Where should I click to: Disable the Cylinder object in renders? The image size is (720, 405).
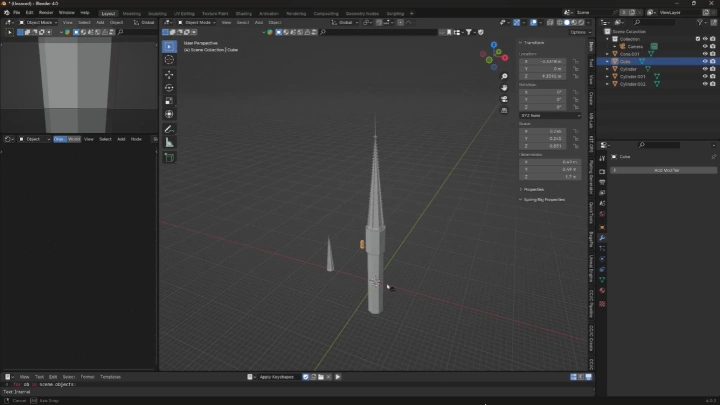click(x=713, y=69)
